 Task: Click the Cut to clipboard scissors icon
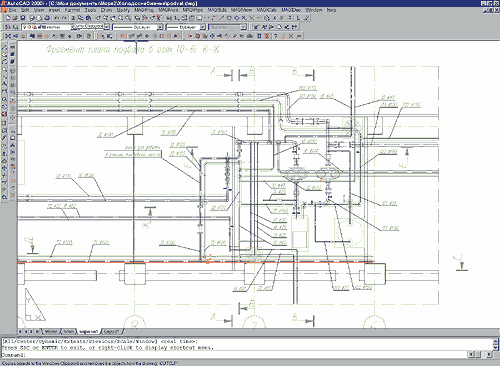74,18
